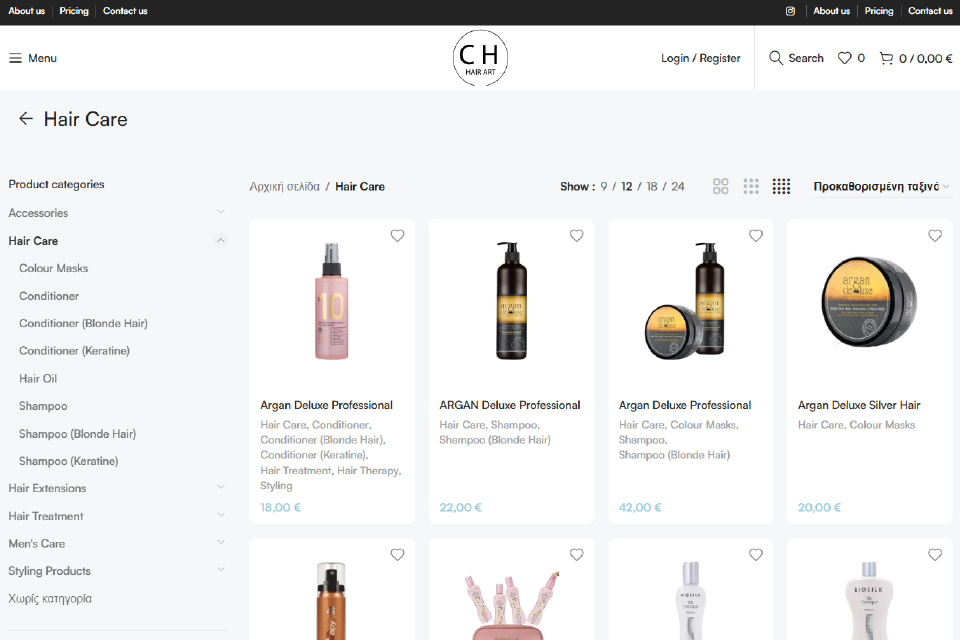
Task: Open Styling Products category link
Action: point(50,571)
